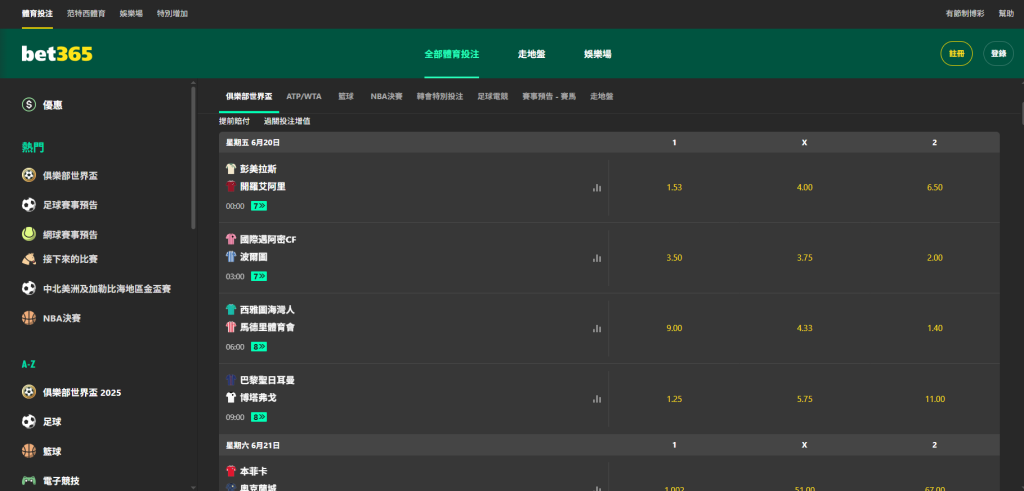Select the tennis ball icon beside 網球賽事預告
Image resolution: width=1024 pixels, height=491 pixels.
point(29,234)
